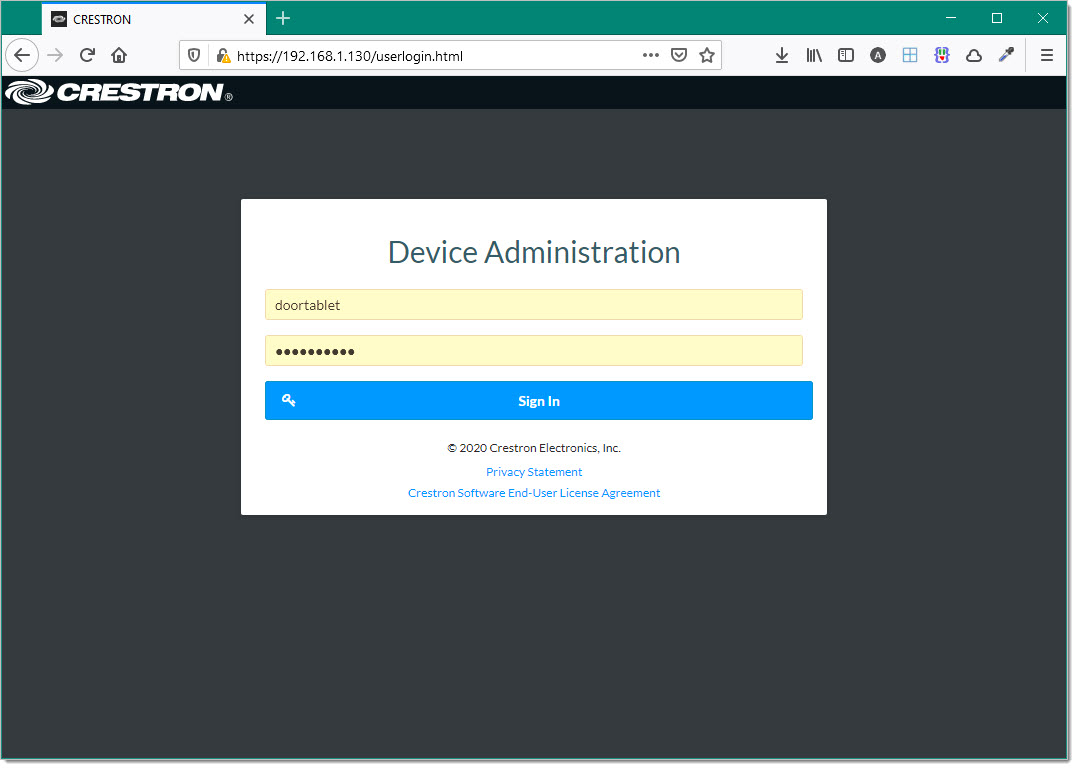Click the eyedropper color picker extension
The height and width of the screenshot is (768, 1076).
pyautogui.click(x=1006, y=56)
